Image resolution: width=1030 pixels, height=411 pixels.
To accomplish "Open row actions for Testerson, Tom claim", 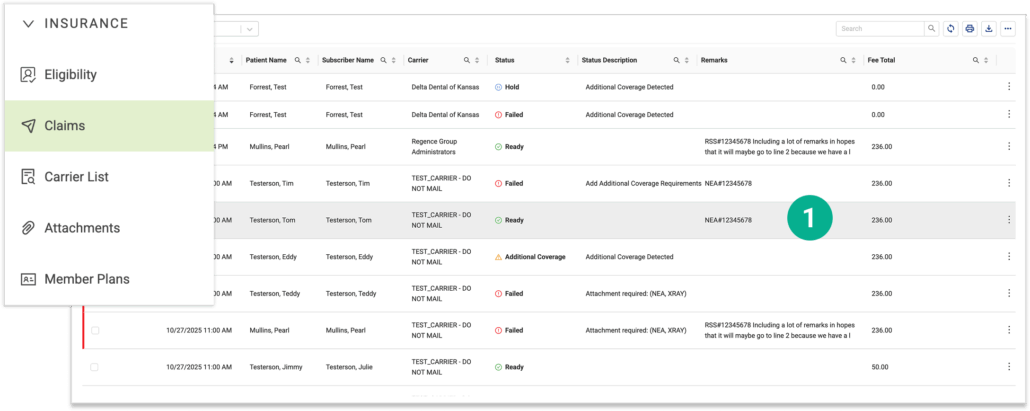I will tap(1008, 220).
